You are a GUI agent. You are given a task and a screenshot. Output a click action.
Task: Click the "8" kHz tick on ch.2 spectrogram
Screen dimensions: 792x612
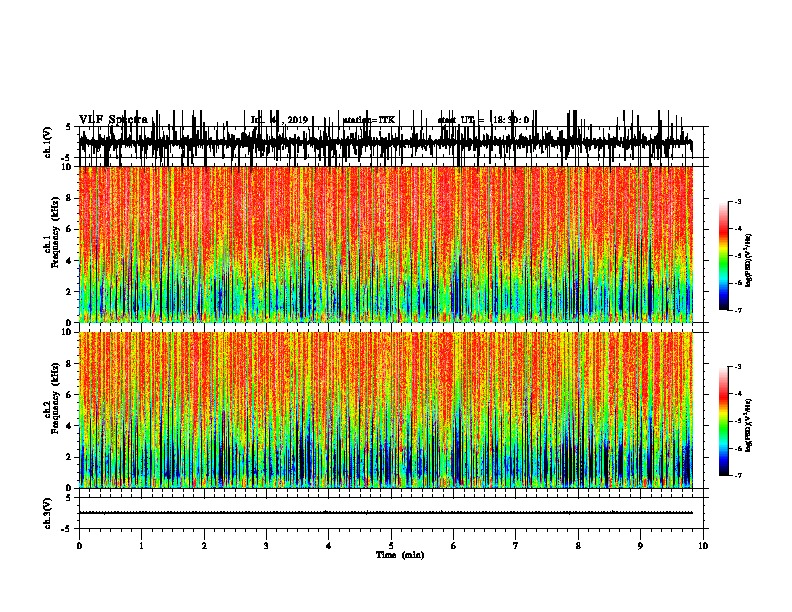tap(70, 364)
